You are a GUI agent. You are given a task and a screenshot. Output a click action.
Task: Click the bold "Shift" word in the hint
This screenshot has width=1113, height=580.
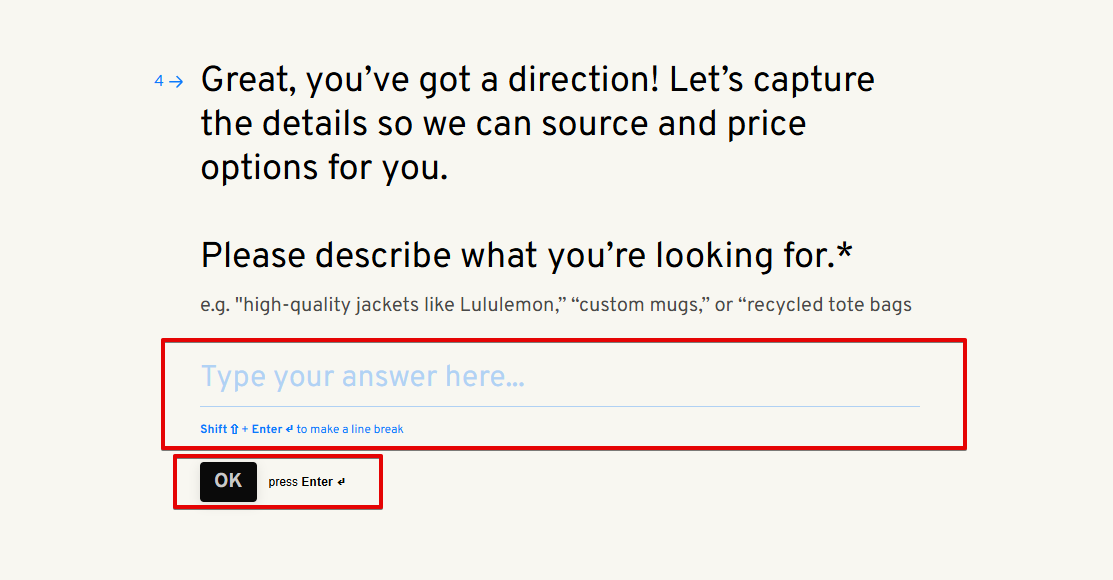pos(214,429)
